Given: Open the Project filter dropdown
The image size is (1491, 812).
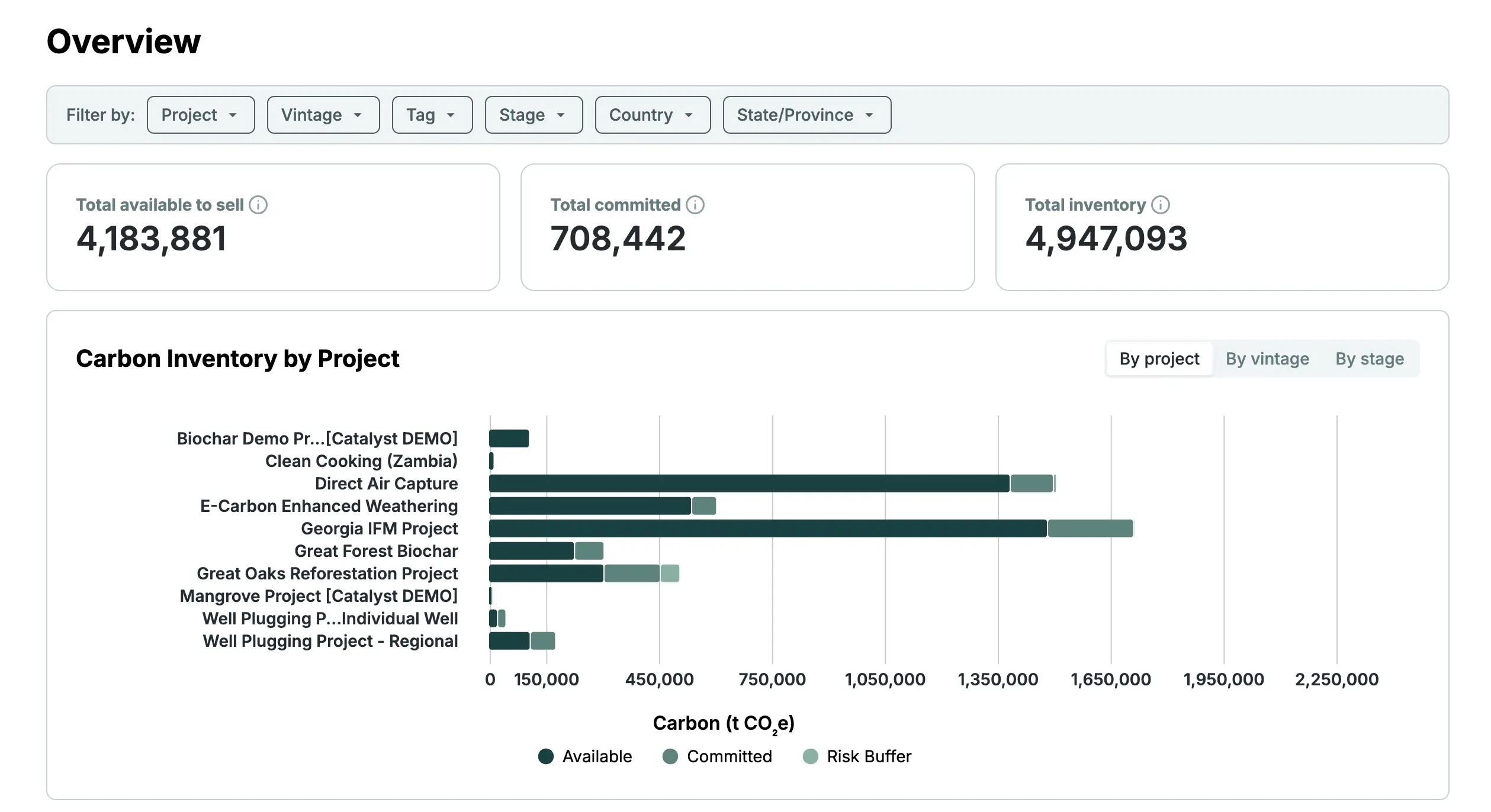Looking at the screenshot, I should (x=201, y=115).
